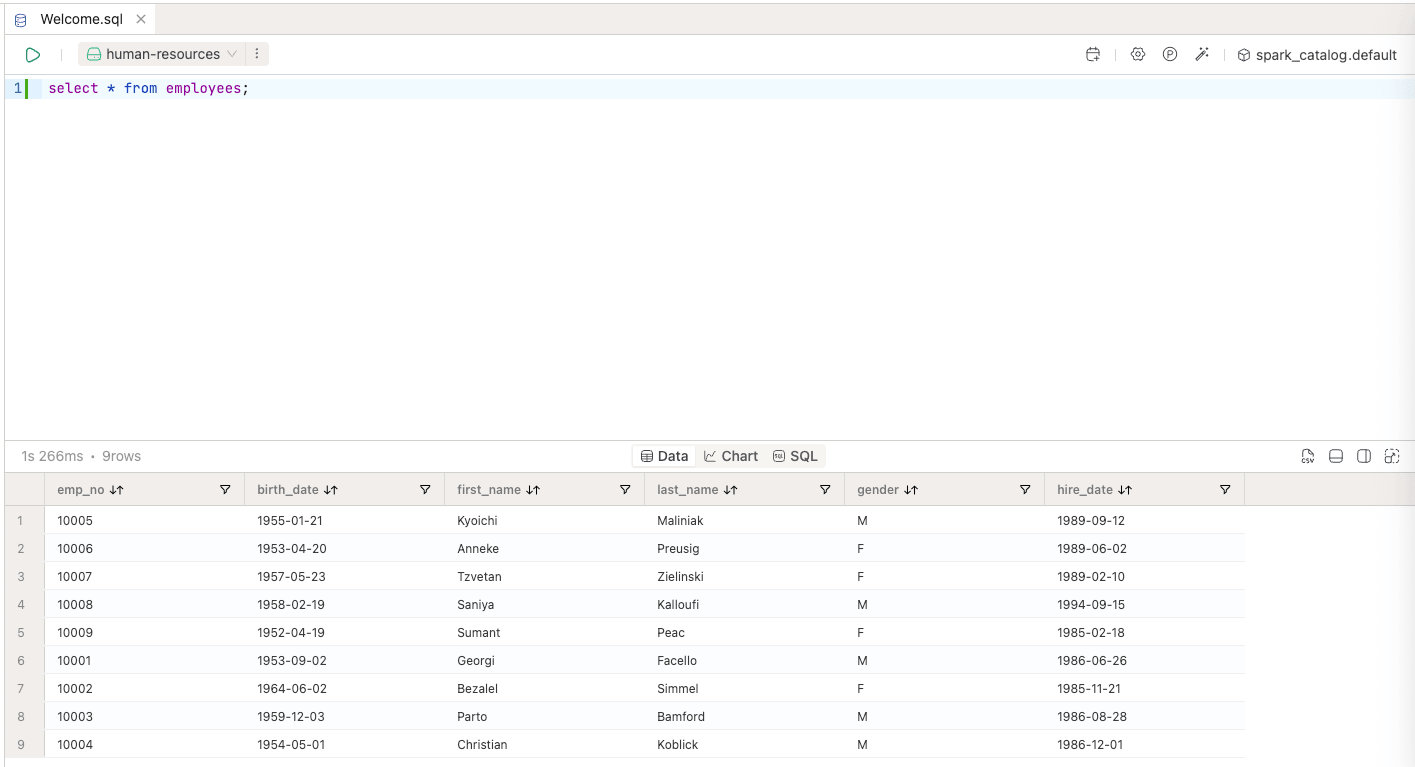
Task: Click the line number 1 gutter
Action: click(x=17, y=88)
